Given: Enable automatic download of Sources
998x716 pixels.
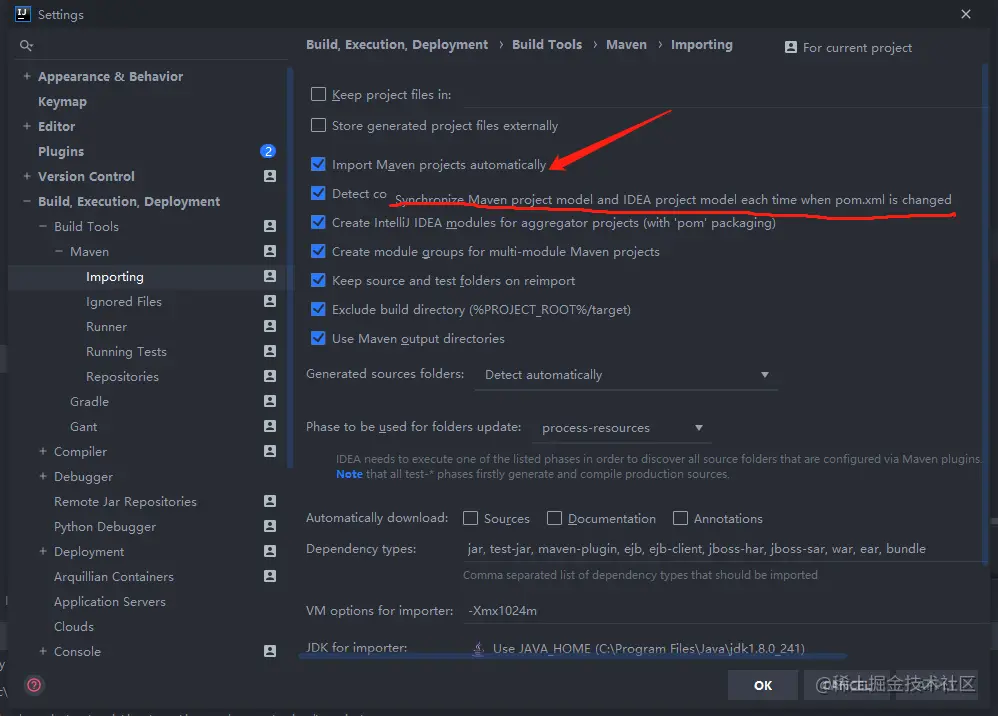Looking at the screenshot, I should (x=470, y=518).
